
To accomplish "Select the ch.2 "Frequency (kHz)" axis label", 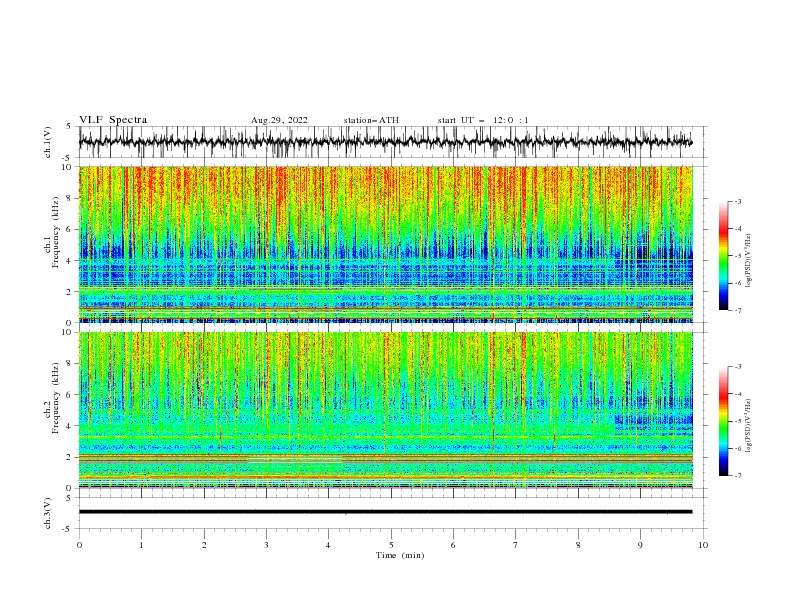I will pyautogui.click(x=56, y=397).
